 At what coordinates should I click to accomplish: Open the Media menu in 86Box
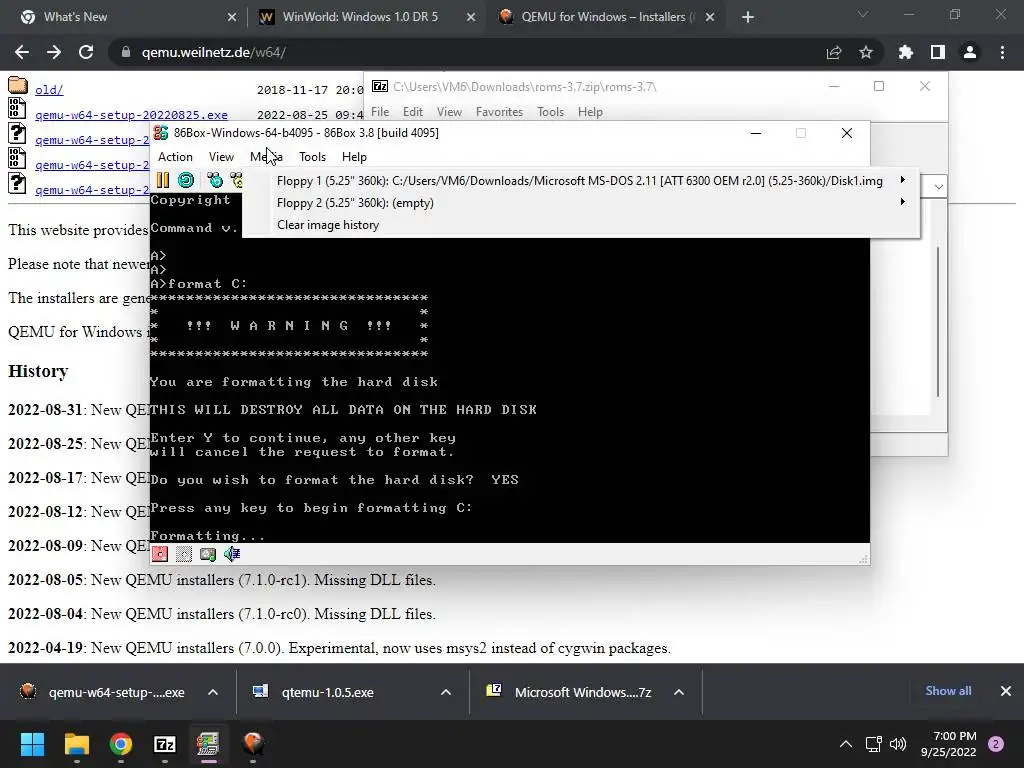(x=266, y=157)
